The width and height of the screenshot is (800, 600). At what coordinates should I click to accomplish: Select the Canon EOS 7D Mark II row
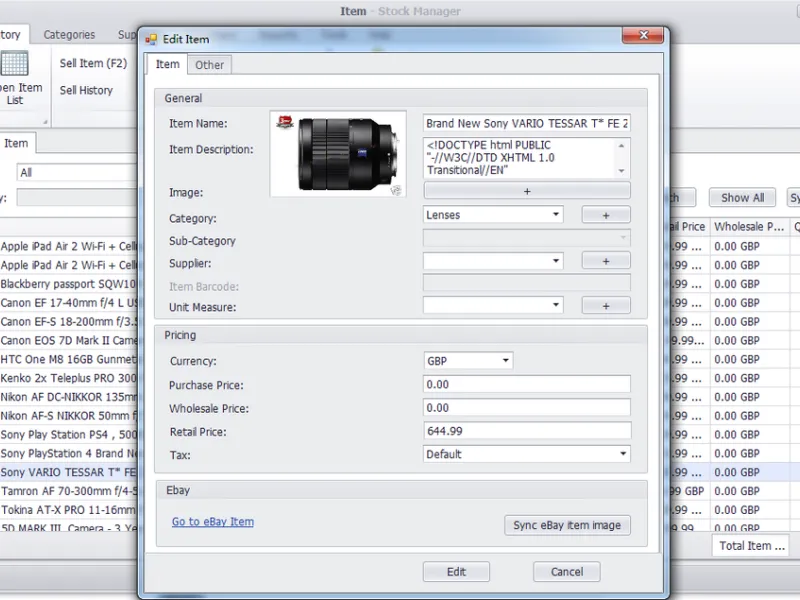pyautogui.click(x=68, y=340)
